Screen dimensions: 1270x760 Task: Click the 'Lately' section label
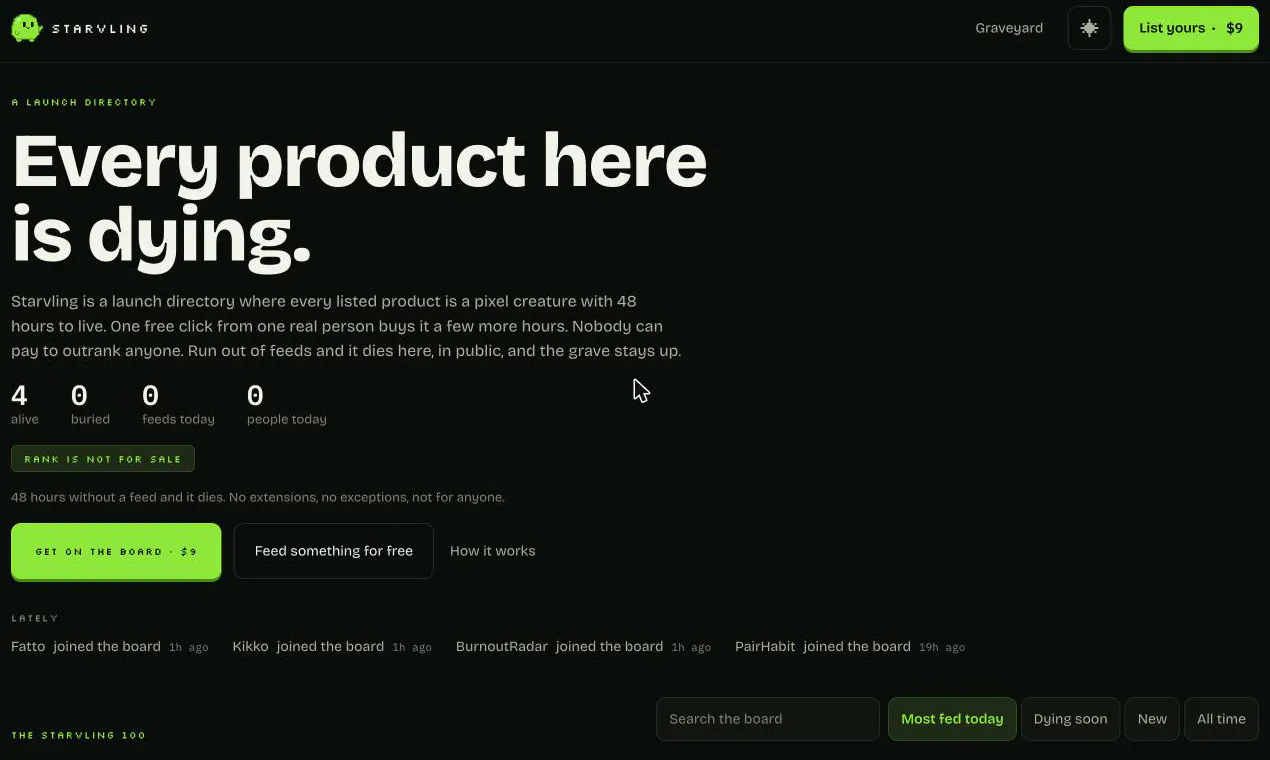pyautogui.click(x=35, y=618)
